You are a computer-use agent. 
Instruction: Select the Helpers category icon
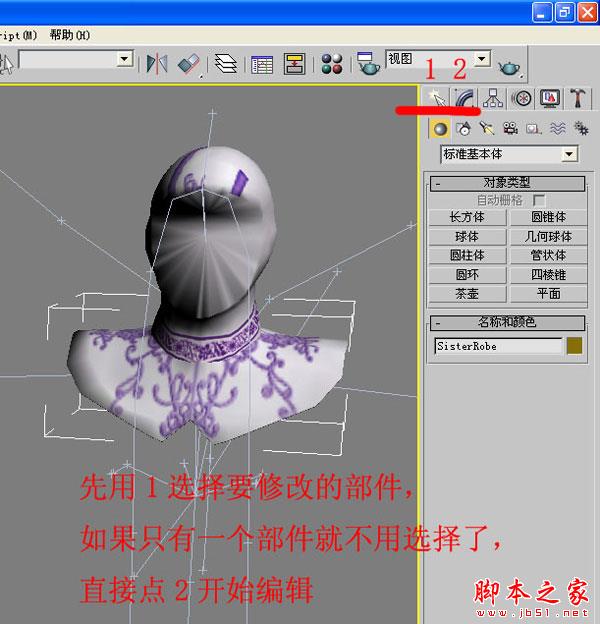point(534,129)
